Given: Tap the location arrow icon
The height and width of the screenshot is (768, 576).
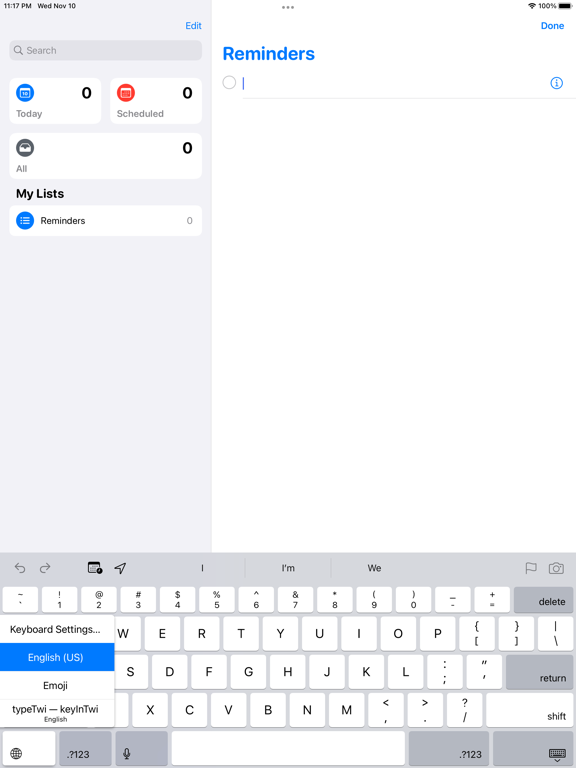Looking at the screenshot, I should click(120, 568).
